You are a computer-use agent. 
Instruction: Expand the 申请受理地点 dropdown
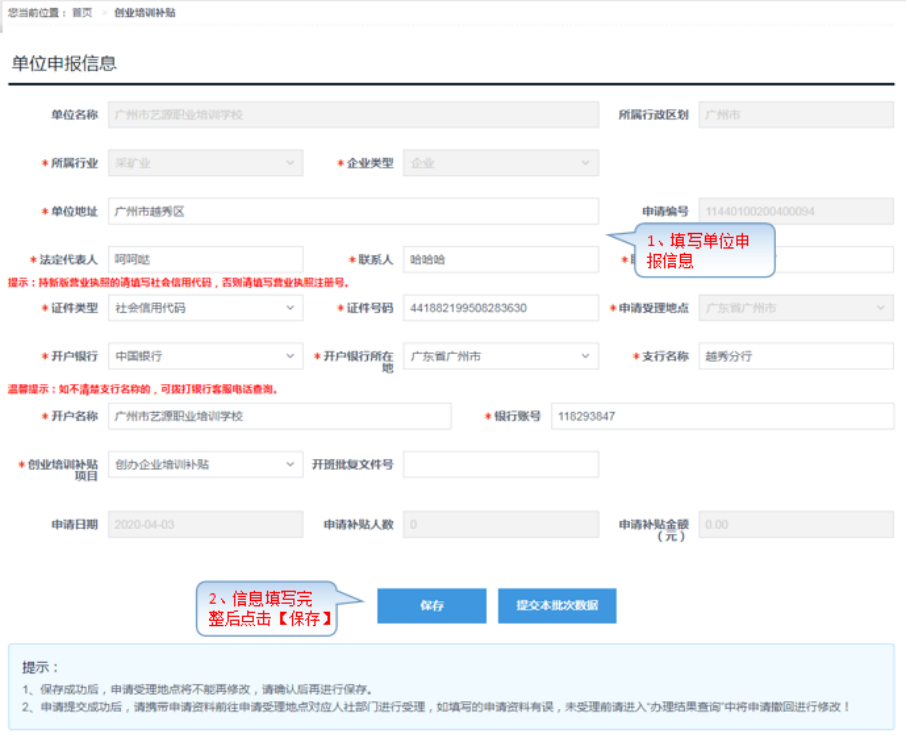tap(795, 308)
